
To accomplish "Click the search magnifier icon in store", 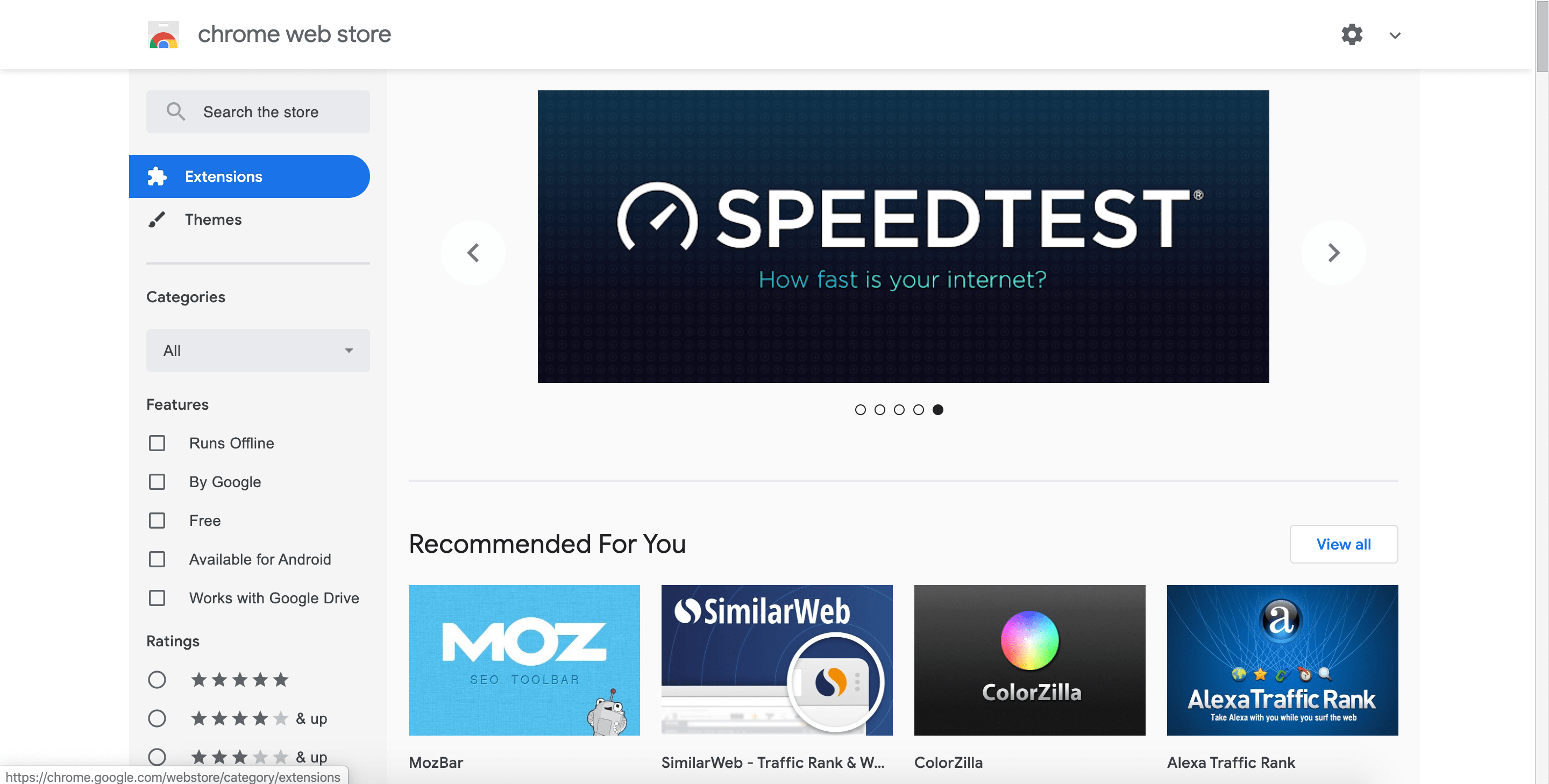I will click(x=175, y=111).
